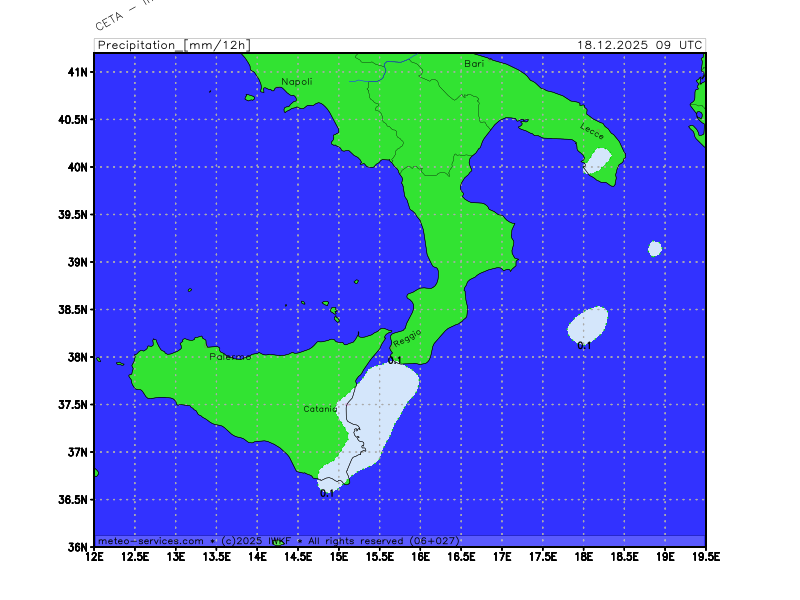Click the precipitation patch near Lecce
This screenshot has width=800, height=600.
click(x=599, y=160)
